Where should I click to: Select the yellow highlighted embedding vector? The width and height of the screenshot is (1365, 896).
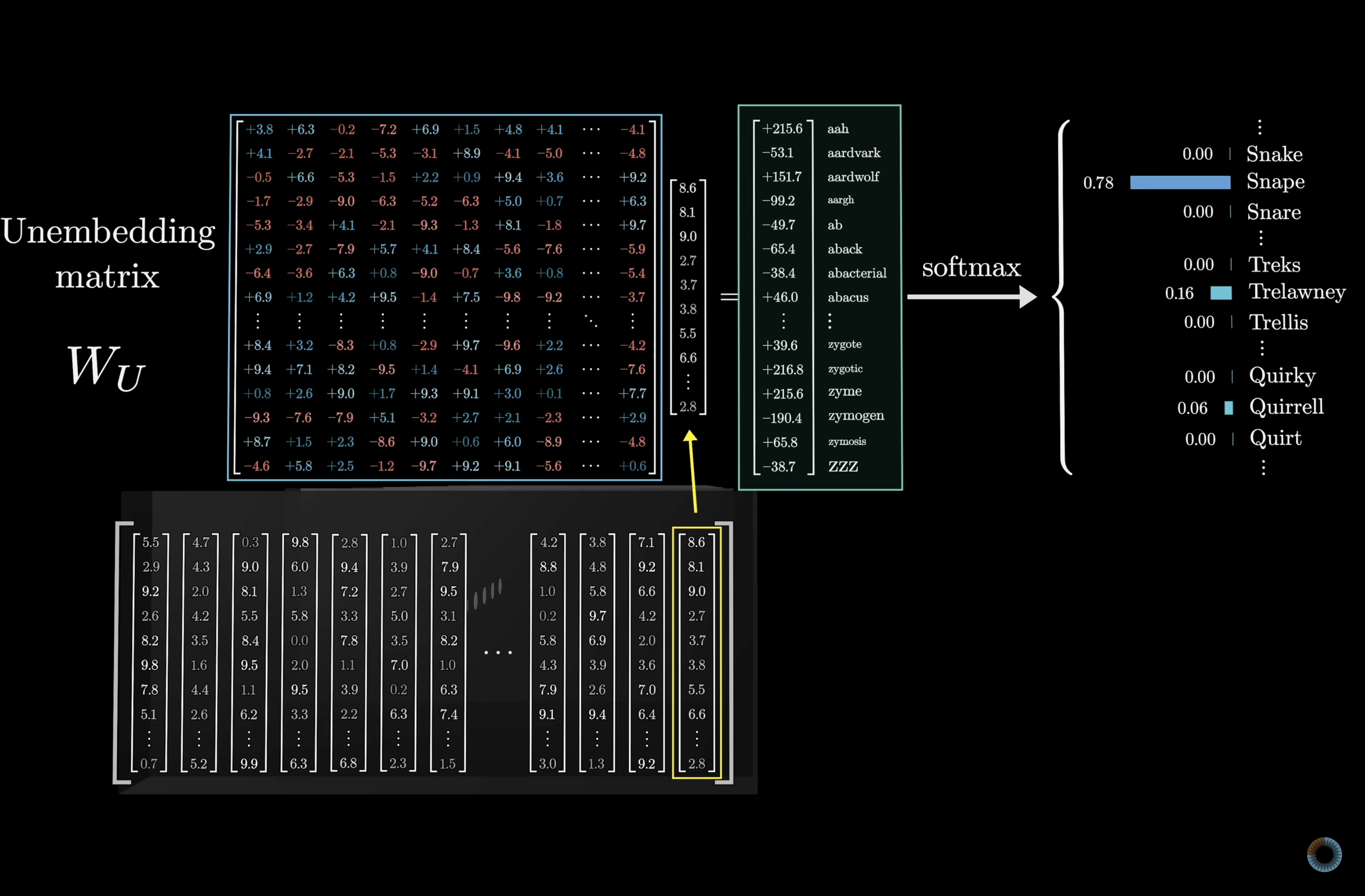(x=697, y=654)
